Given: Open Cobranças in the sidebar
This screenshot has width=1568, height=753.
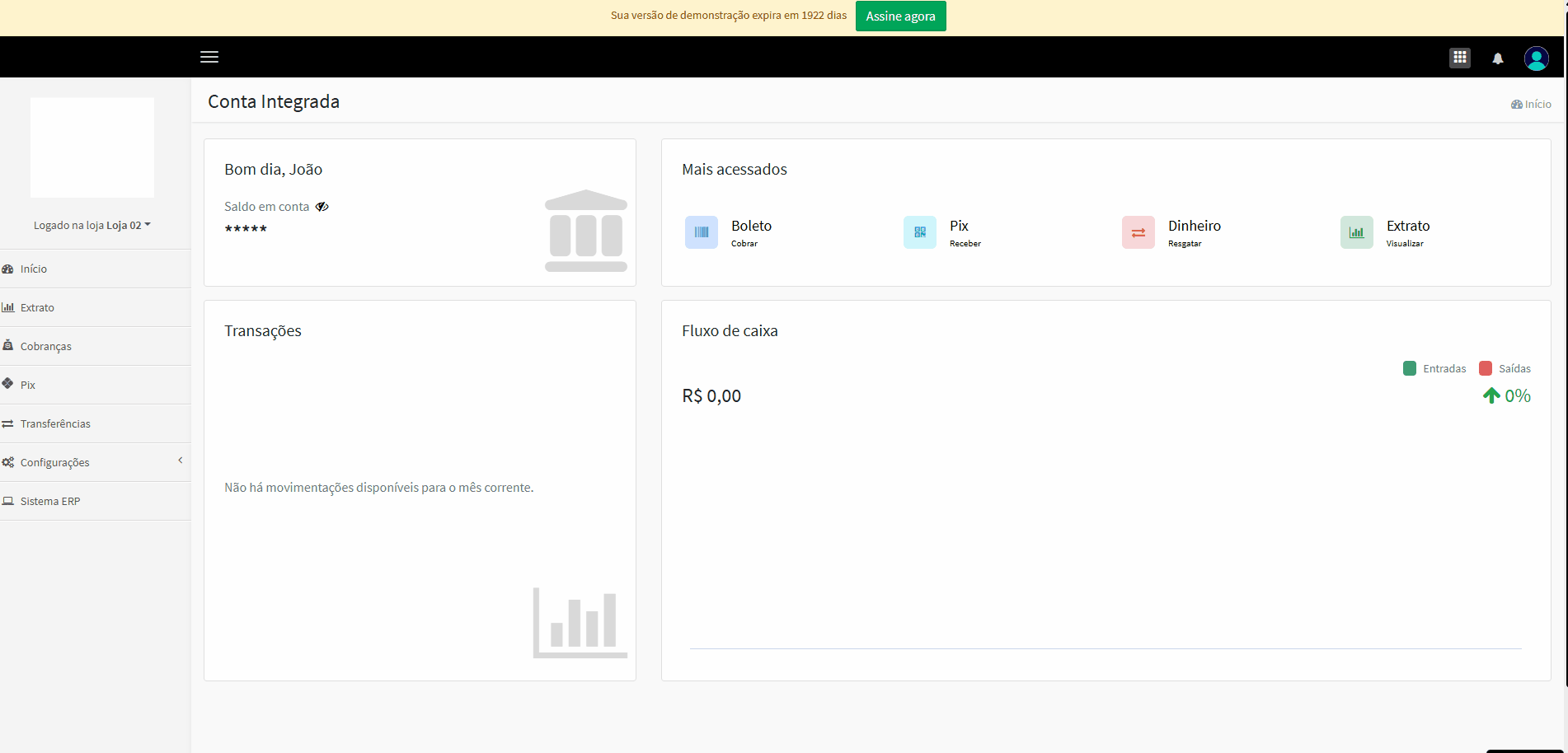Looking at the screenshot, I should [x=45, y=346].
